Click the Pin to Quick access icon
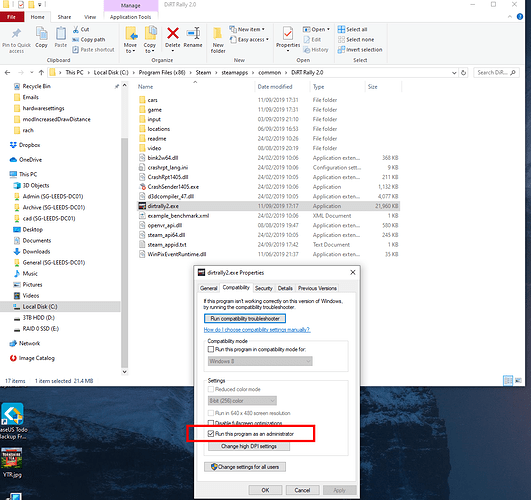531x500 pixels. 16,34
